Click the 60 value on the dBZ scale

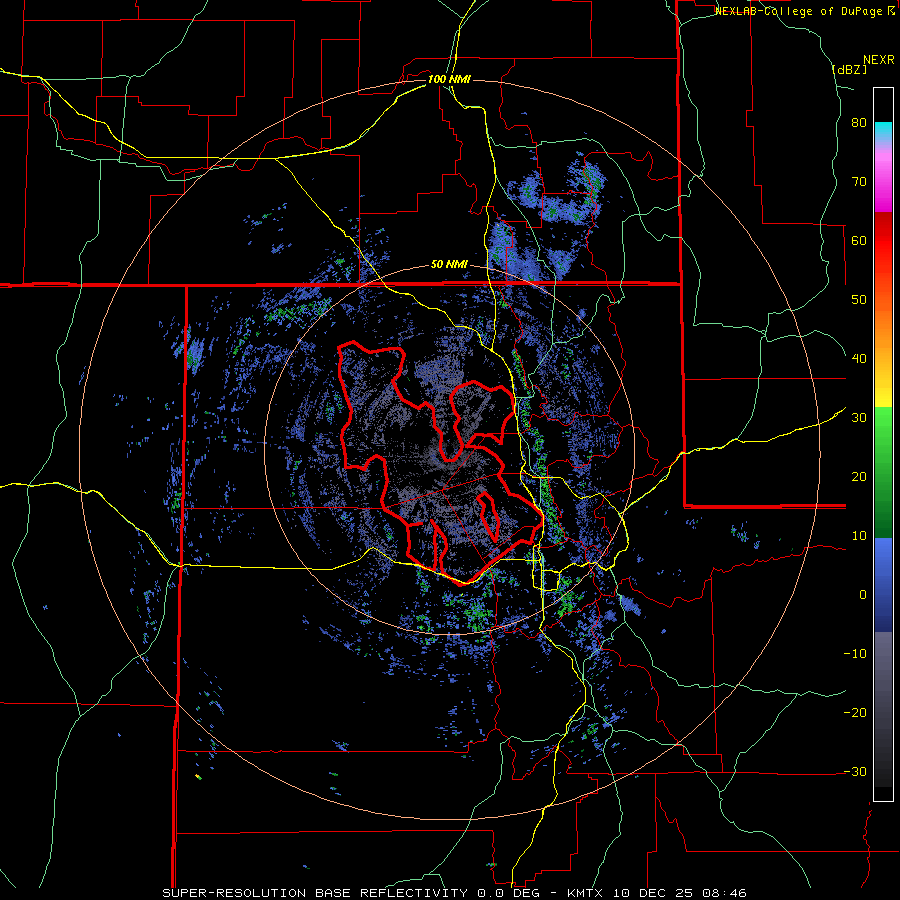(x=859, y=240)
